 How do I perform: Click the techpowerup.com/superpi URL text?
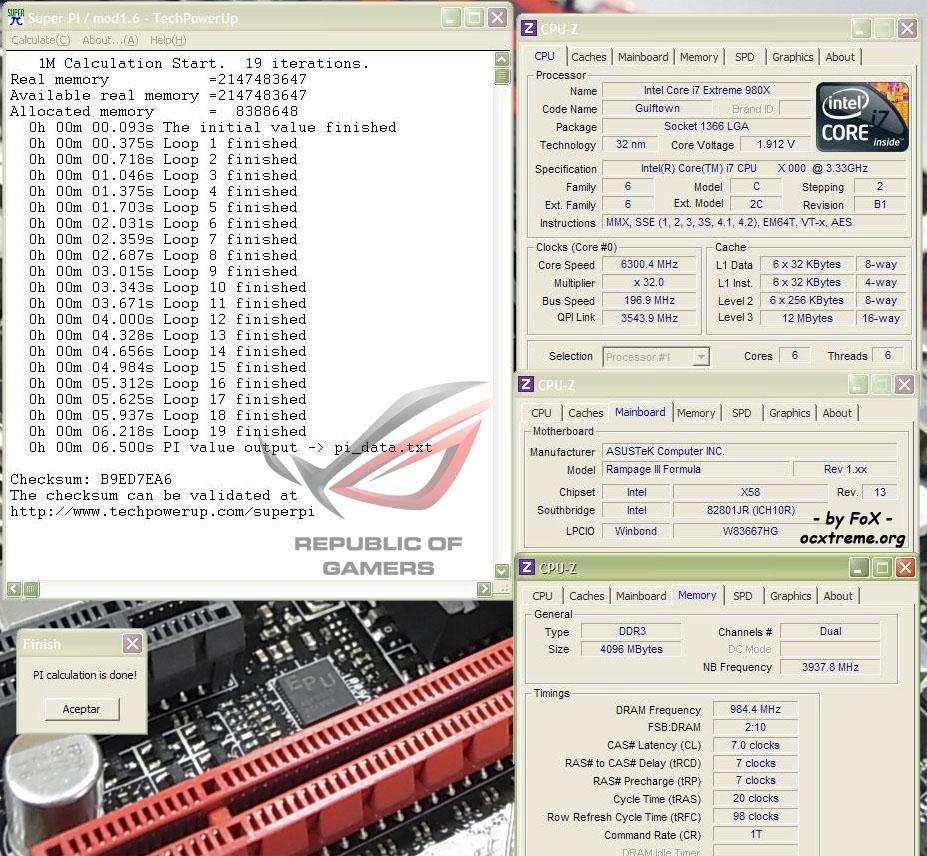click(162, 511)
